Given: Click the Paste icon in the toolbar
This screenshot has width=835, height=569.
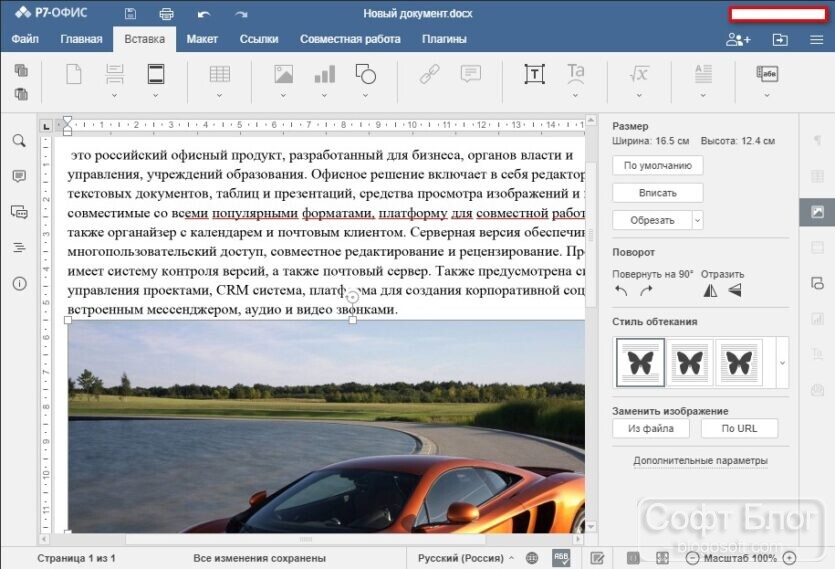Looking at the screenshot, I should (21, 94).
